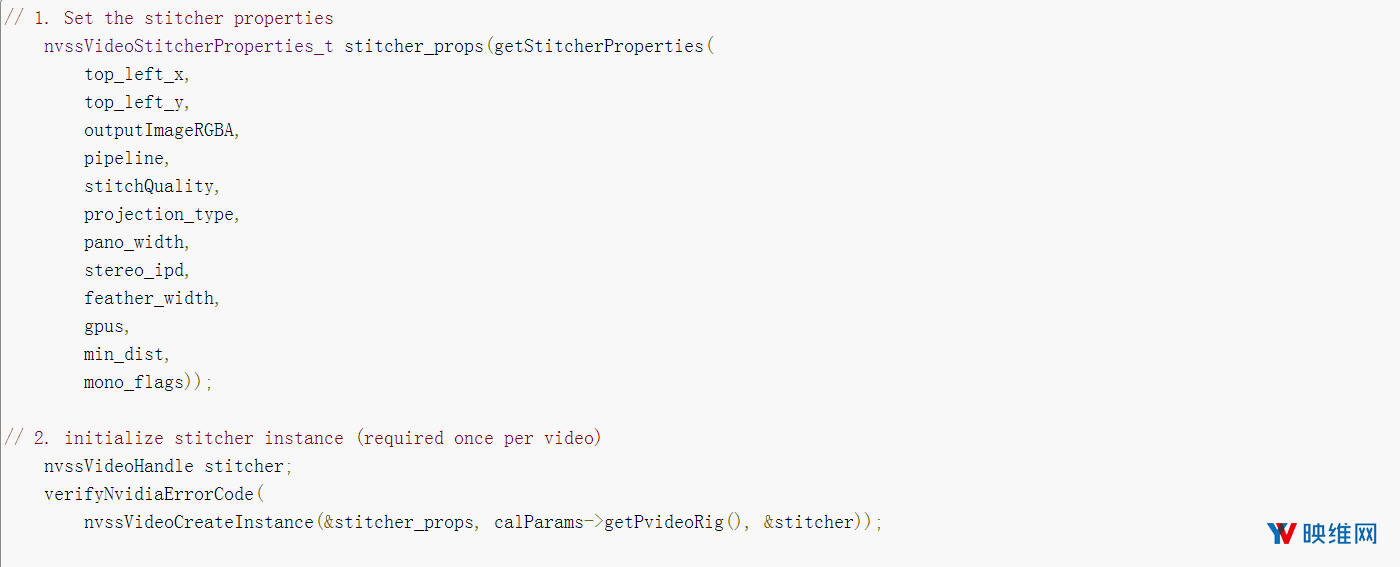Click the 映维网 watermark text
Image resolution: width=1400 pixels, height=567 pixels.
pyautogui.click(x=1339, y=534)
